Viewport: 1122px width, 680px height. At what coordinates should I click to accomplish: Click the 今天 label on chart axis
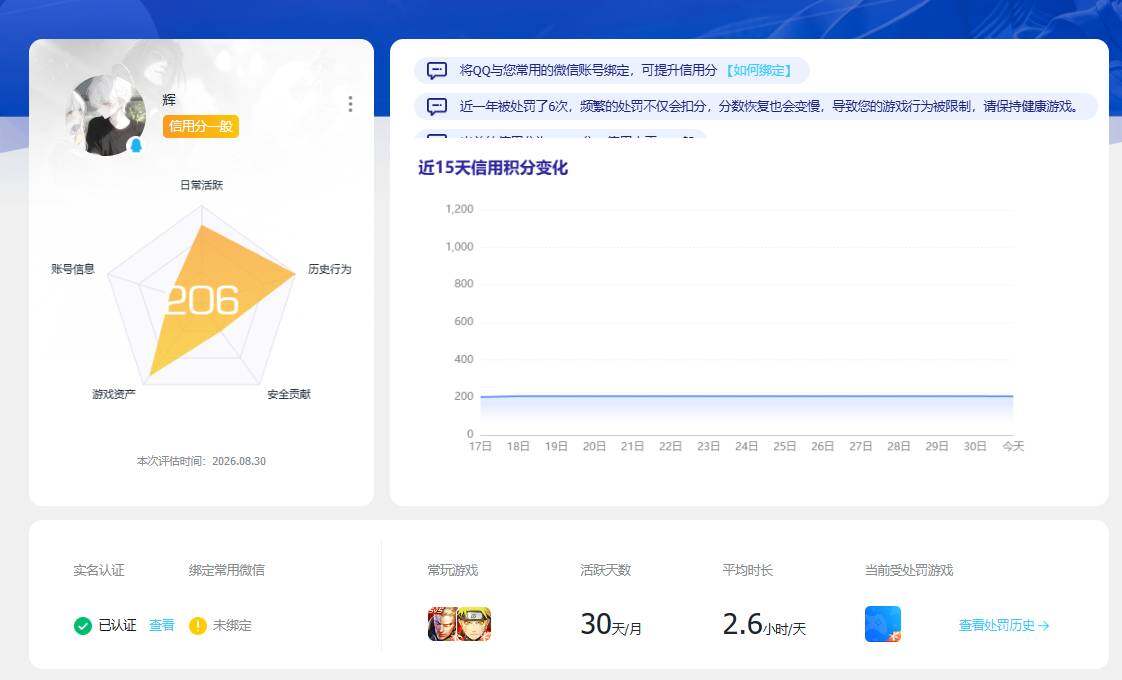pos(1013,447)
